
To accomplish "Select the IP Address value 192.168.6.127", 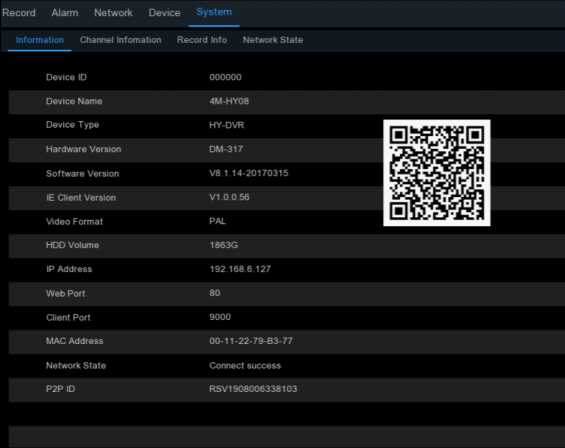I will click(240, 269).
